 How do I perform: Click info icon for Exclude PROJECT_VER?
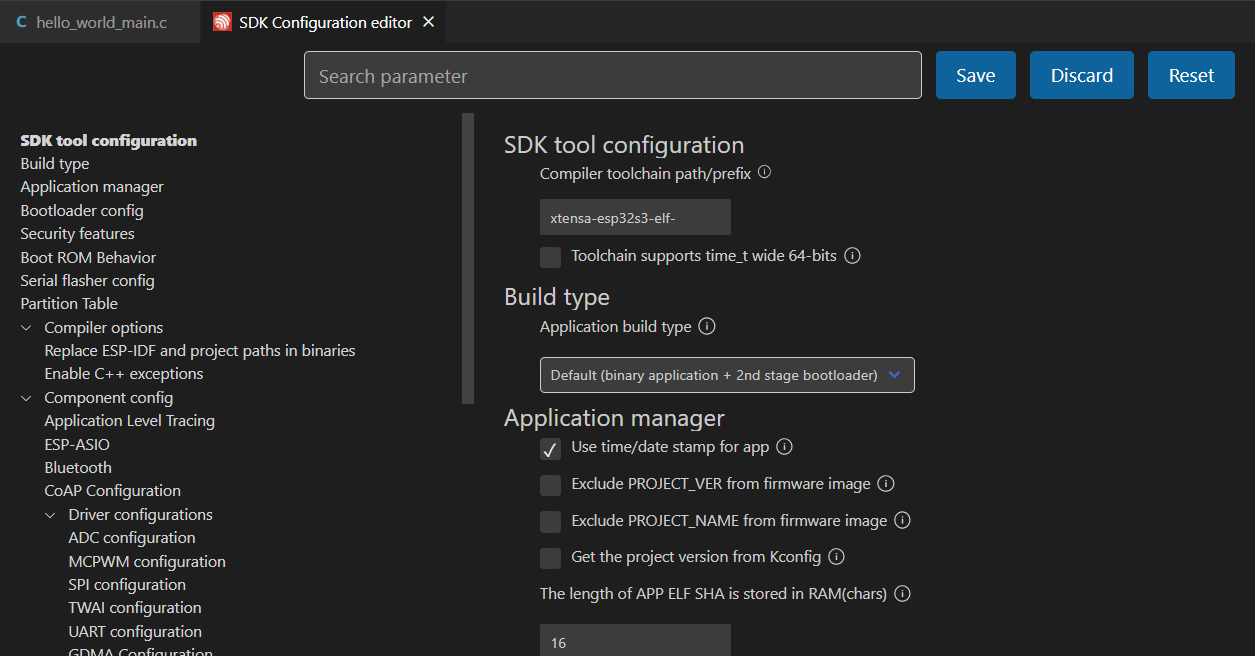point(885,484)
